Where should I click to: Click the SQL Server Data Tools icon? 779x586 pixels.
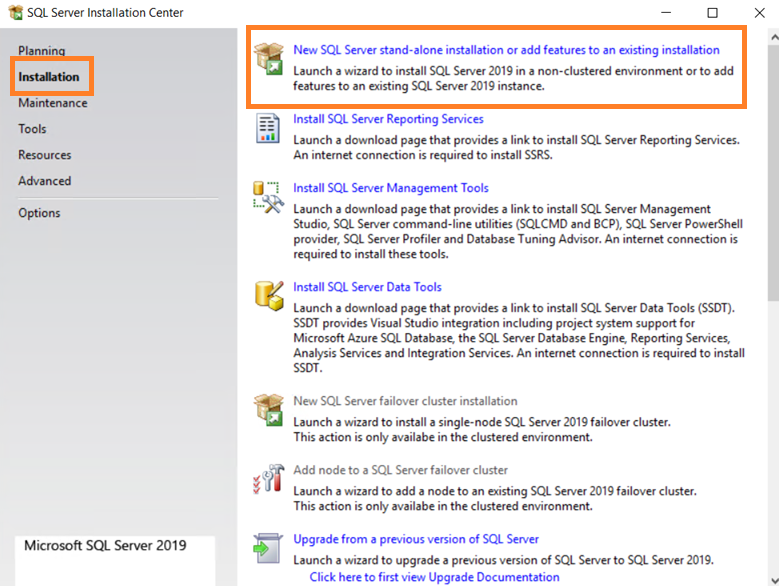coord(269,295)
